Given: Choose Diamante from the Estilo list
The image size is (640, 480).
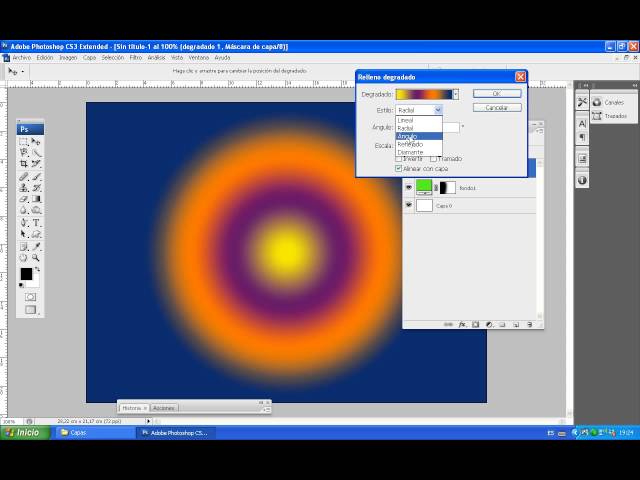Looking at the screenshot, I should [x=419, y=152].
